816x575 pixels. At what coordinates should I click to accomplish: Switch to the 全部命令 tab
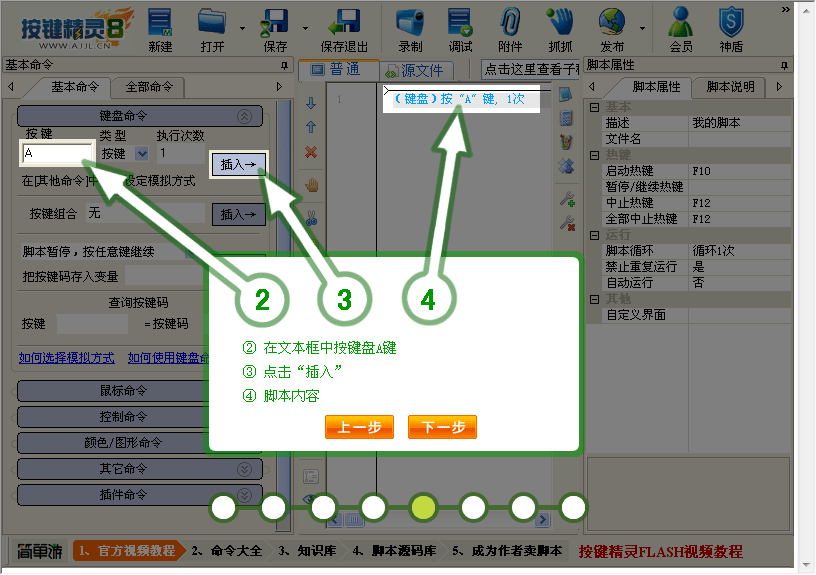point(149,87)
